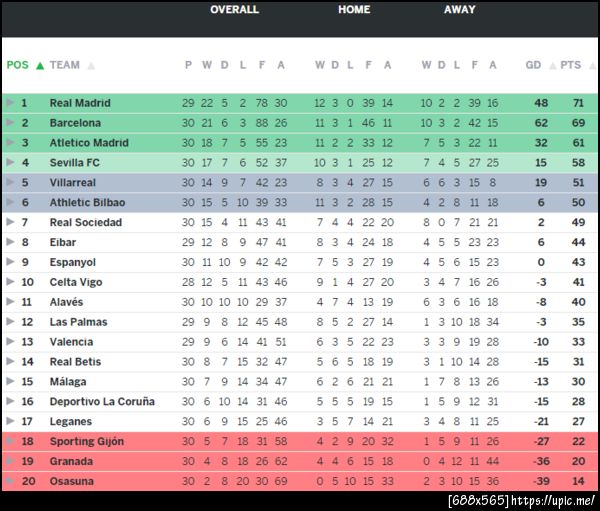The width and height of the screenshot is (600, 511).
Task: Expand the Real Madrid row triangle
Action: [x=10, y=103]
